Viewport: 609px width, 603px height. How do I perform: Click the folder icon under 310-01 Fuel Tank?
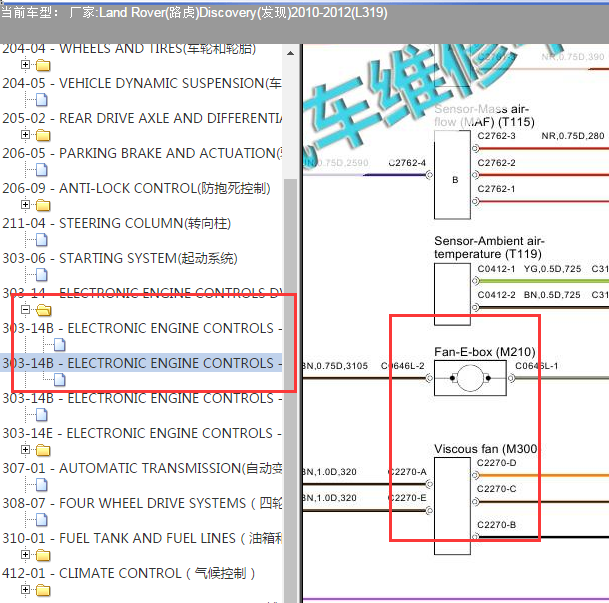(43, 555)
